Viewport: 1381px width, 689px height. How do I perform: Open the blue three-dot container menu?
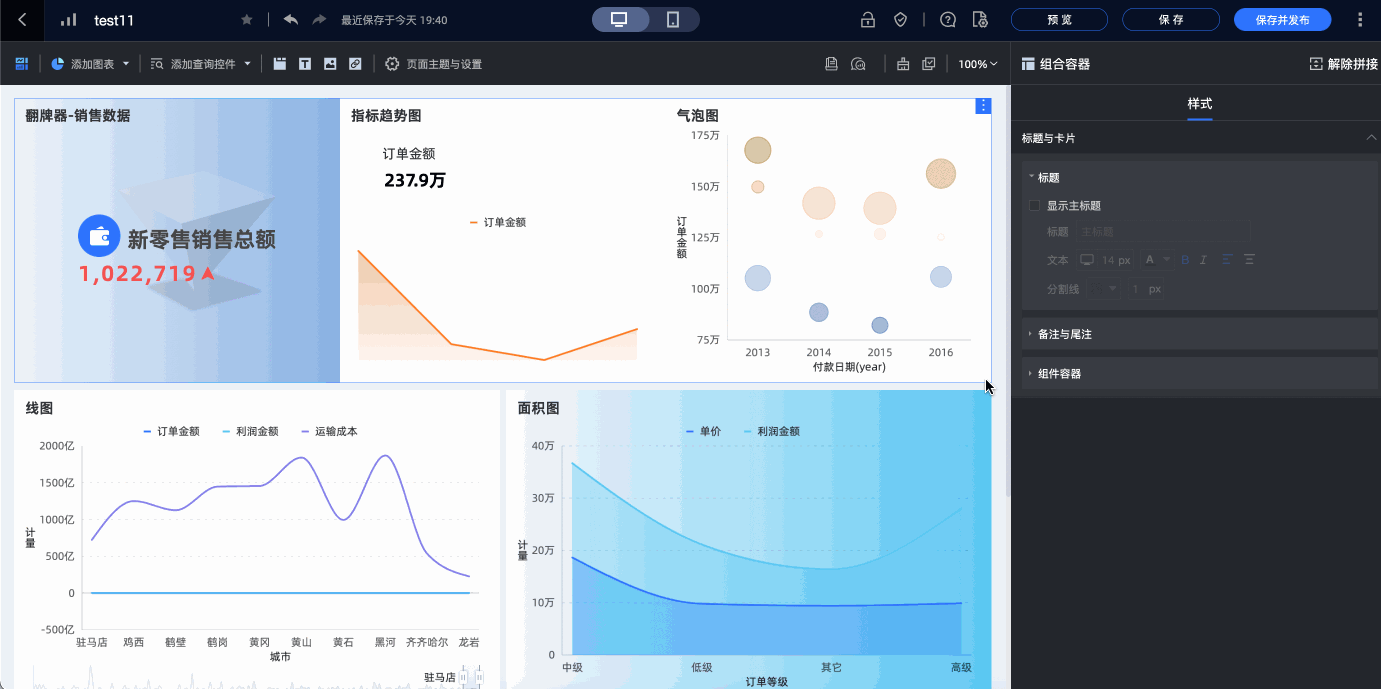(x=983, y=106)
